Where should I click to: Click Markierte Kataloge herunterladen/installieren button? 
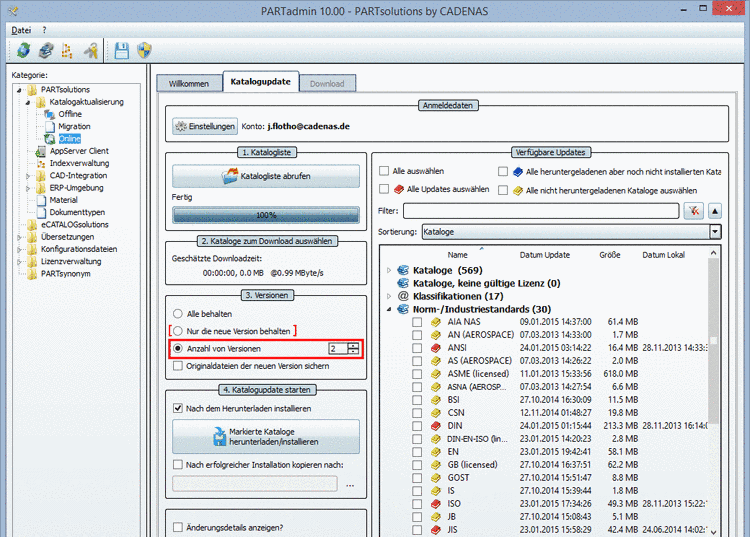click(266, 437)
